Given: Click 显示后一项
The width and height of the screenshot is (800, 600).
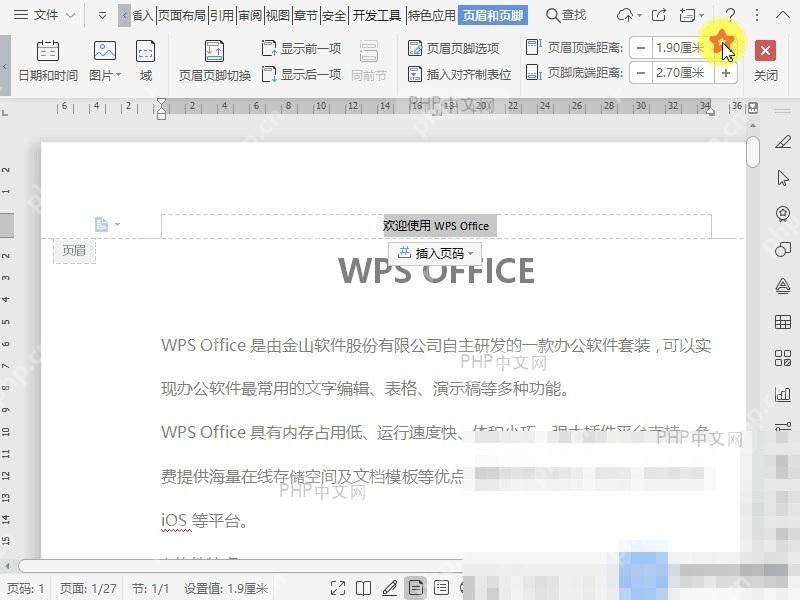Looking at the screenshot, I should (x=301, y=74).
